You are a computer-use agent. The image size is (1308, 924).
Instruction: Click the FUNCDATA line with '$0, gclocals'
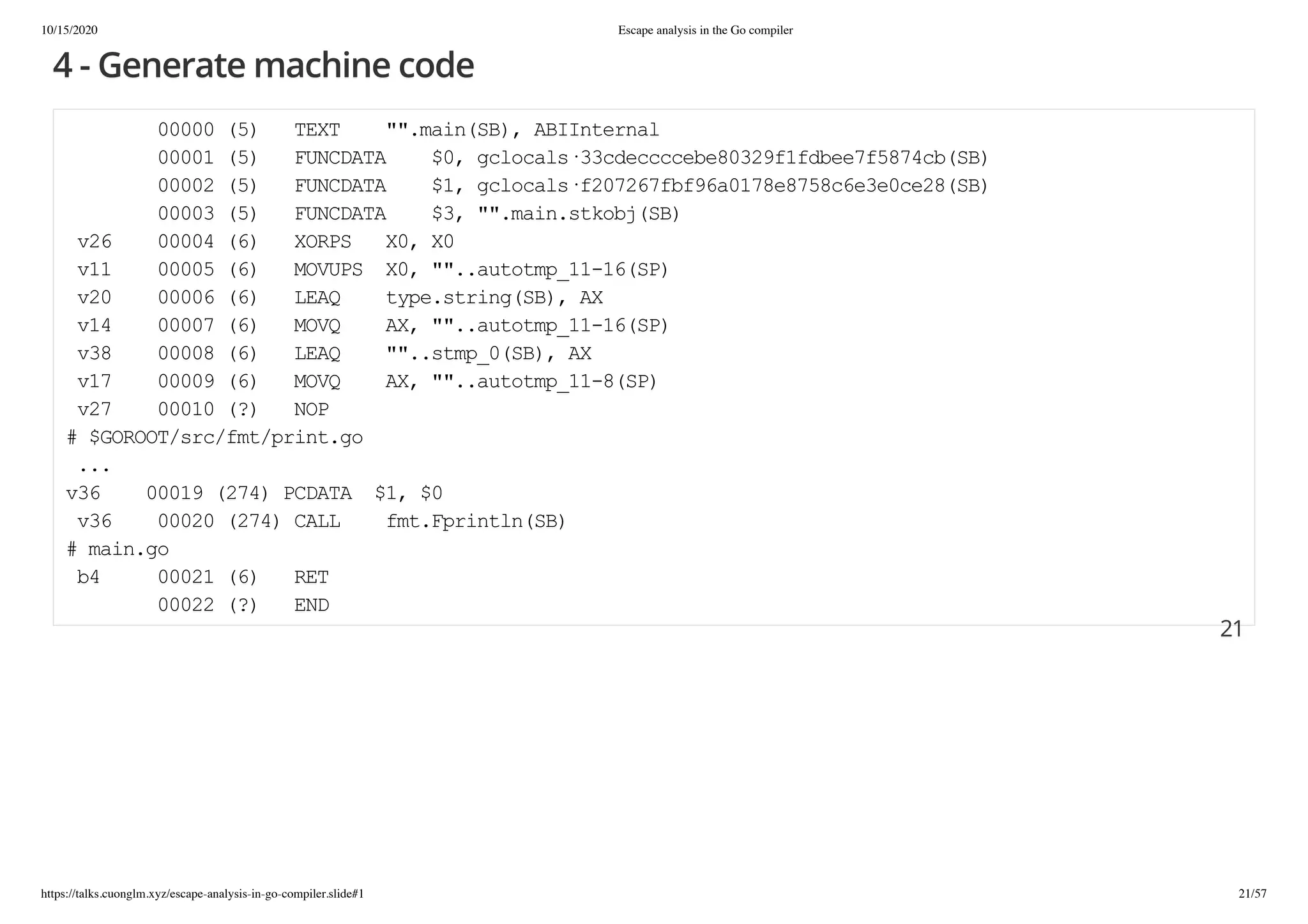point(573,158)
